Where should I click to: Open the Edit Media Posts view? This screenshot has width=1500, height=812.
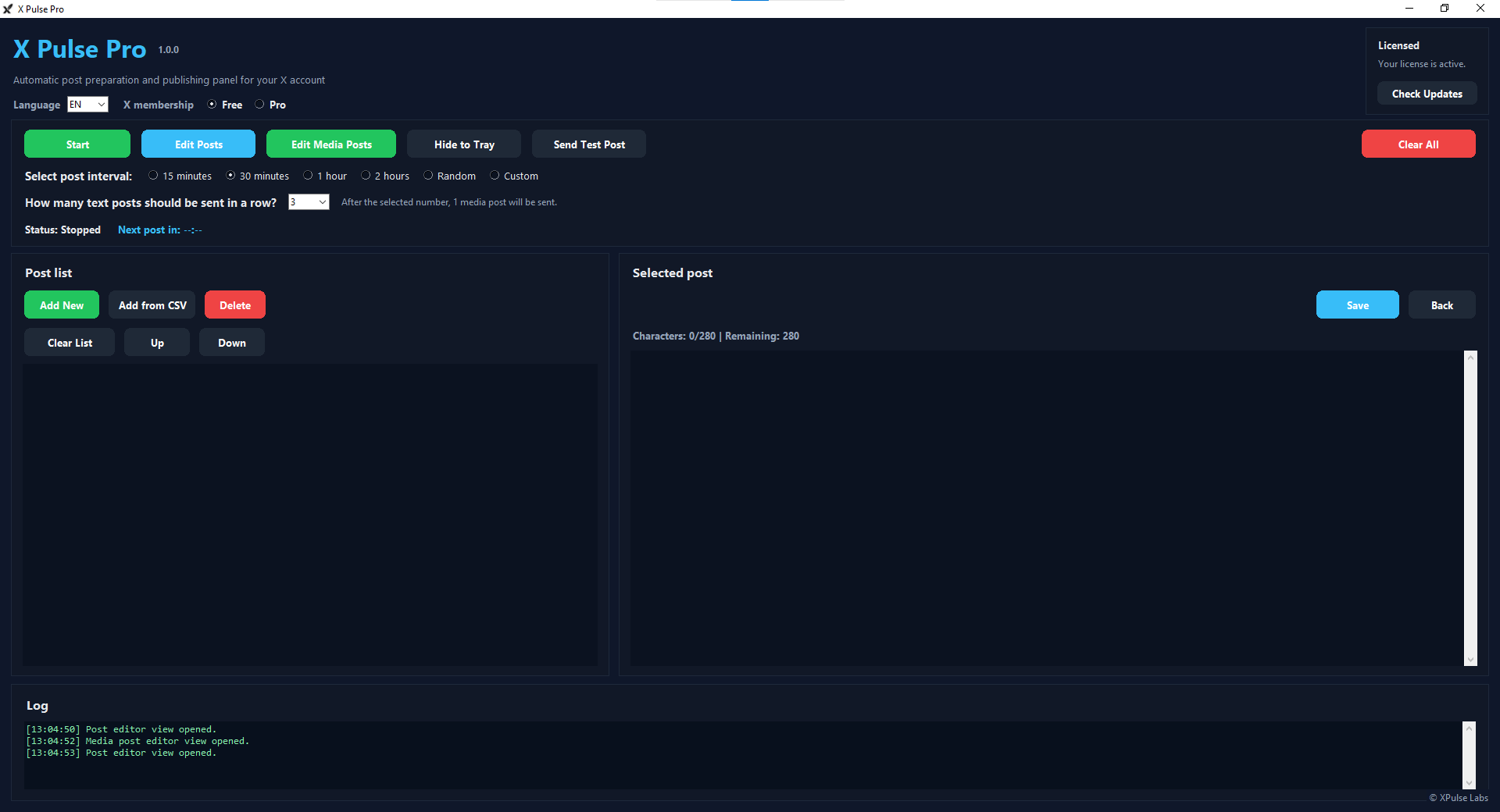click(x=331, y=144)
